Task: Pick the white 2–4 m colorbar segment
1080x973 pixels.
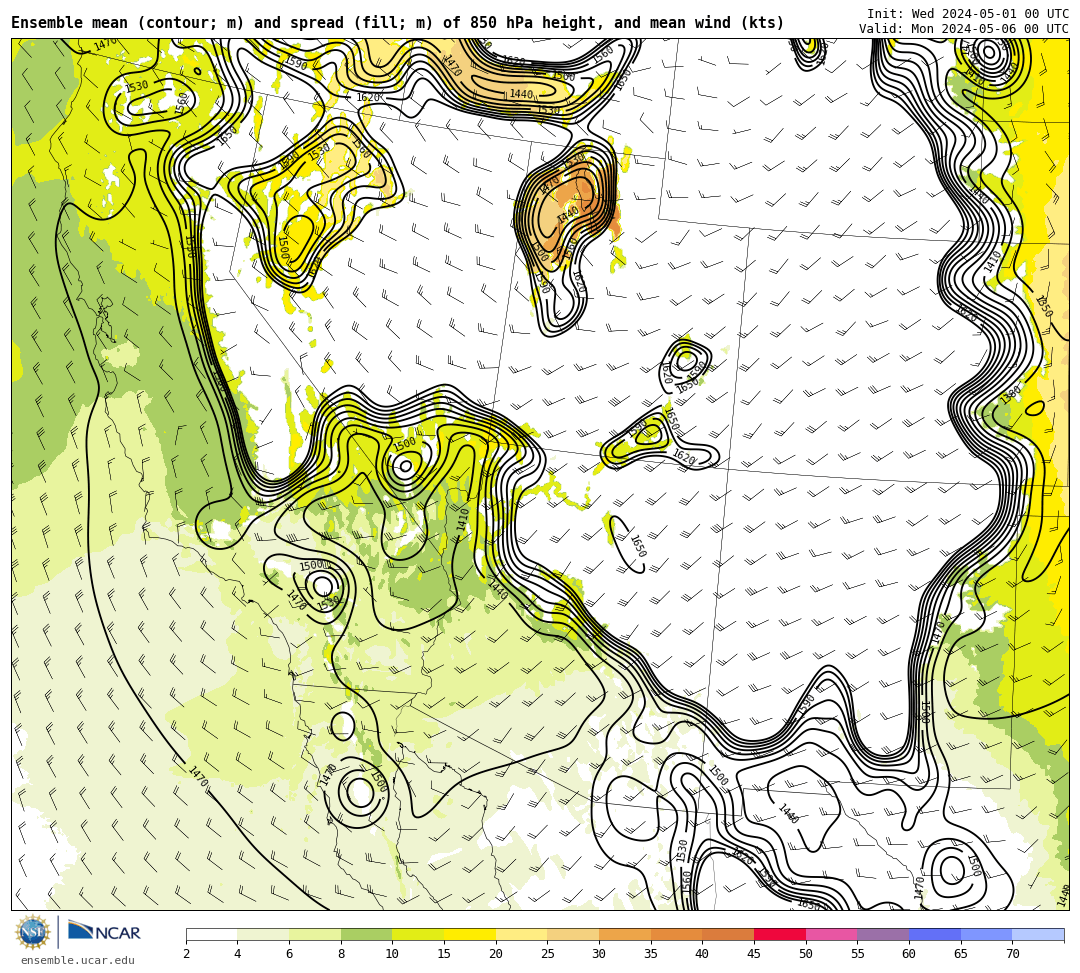Action: [x=211, y=934]
